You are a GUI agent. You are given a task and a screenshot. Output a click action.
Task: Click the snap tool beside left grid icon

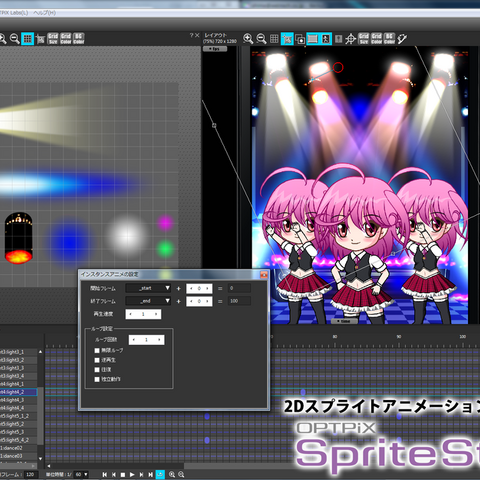click(x=40, y=39)
